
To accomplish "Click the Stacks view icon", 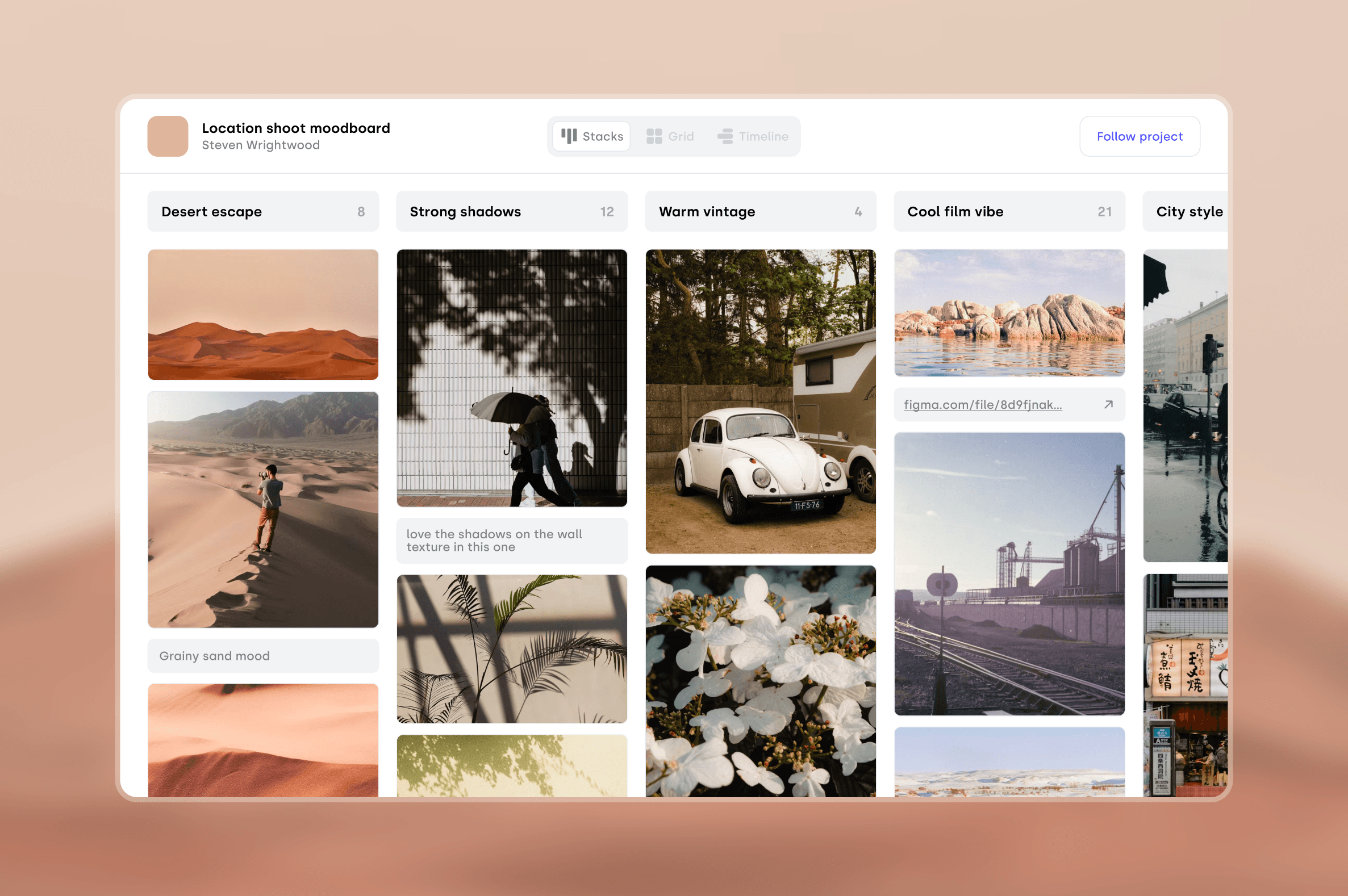I will [x=568, y=136].
